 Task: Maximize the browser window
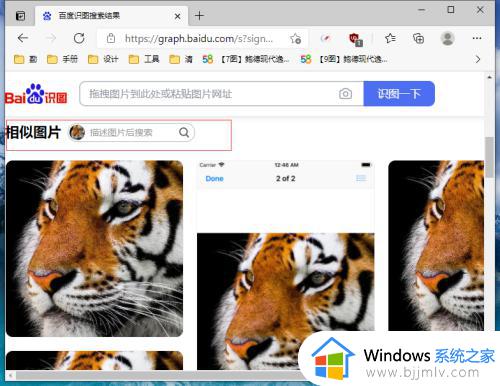[451, 10]
